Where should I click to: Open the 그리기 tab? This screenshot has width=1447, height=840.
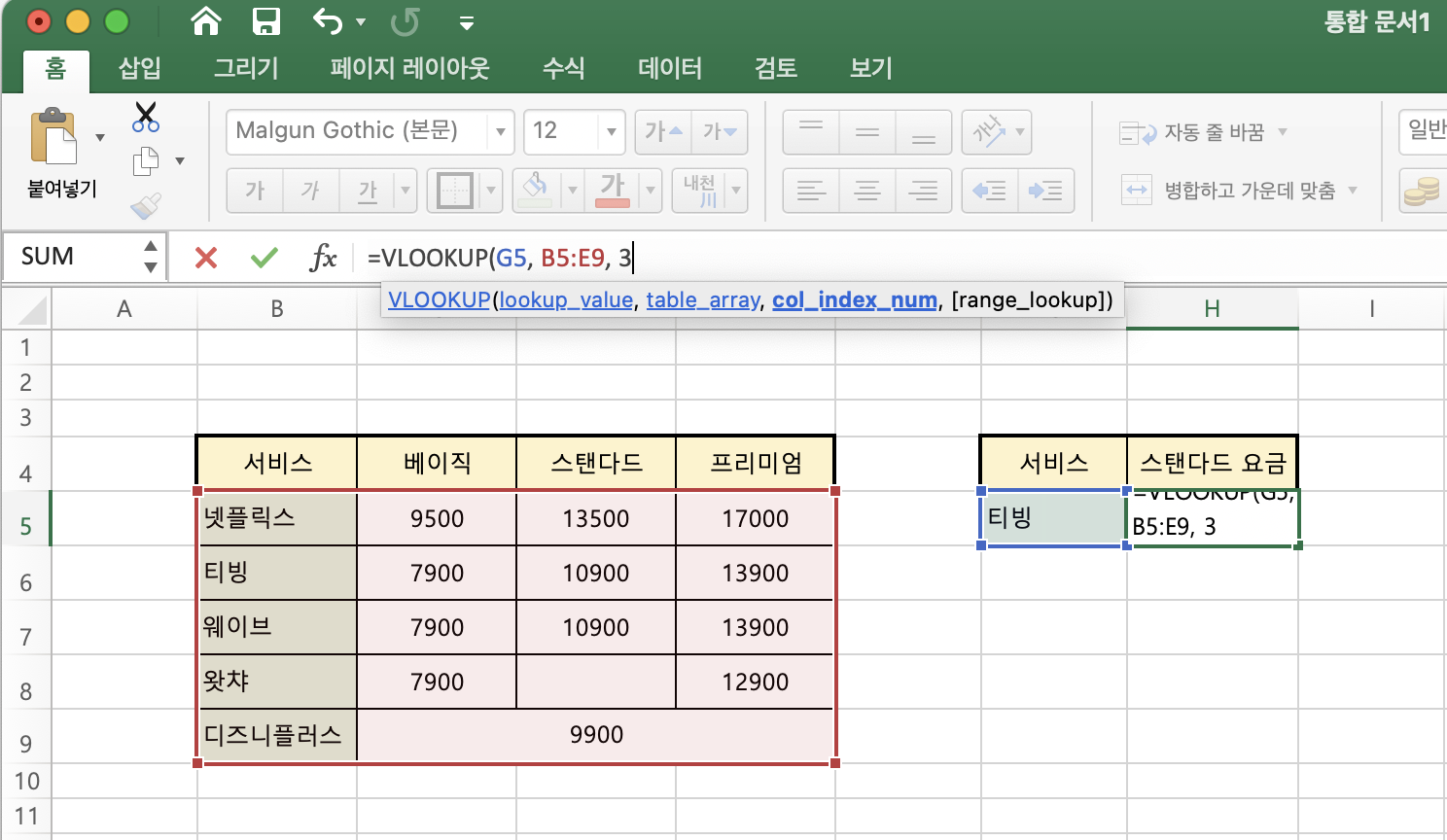(246, 68)
